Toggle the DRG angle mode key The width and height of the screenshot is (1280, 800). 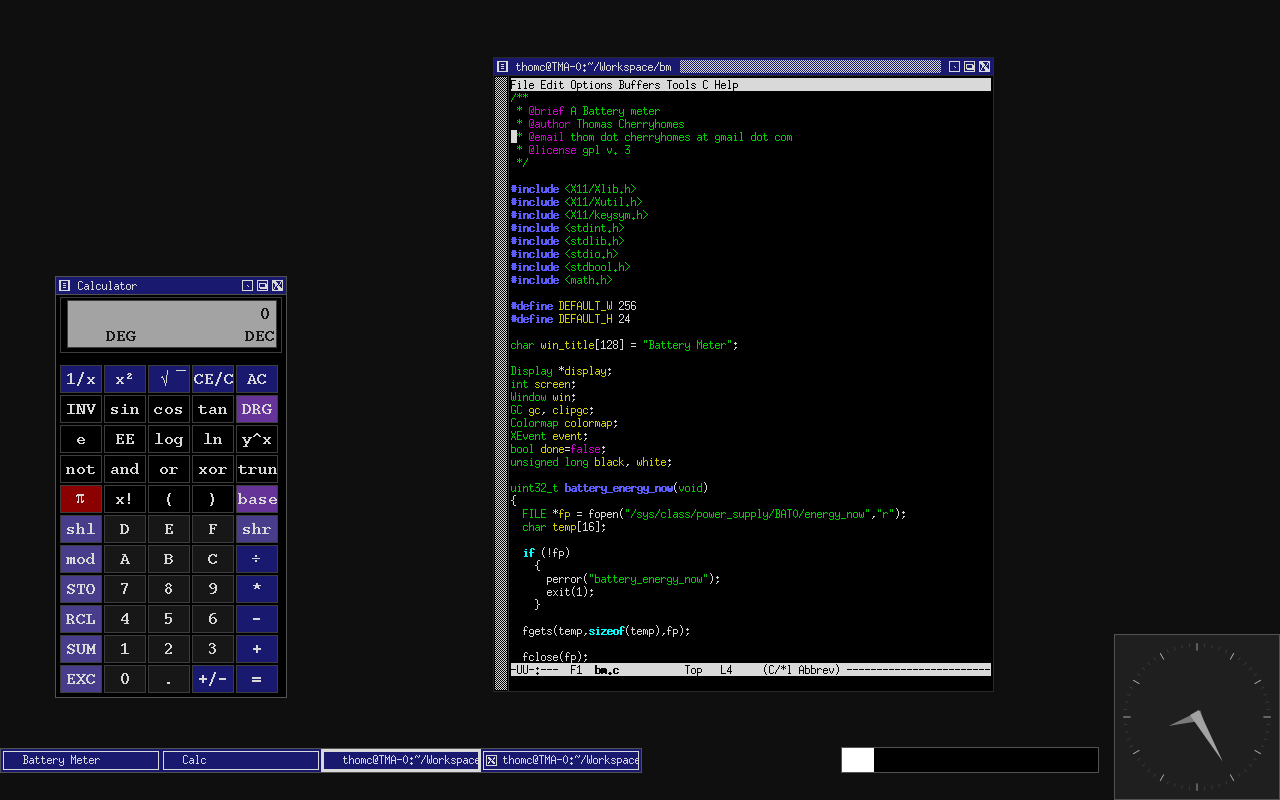257,409
